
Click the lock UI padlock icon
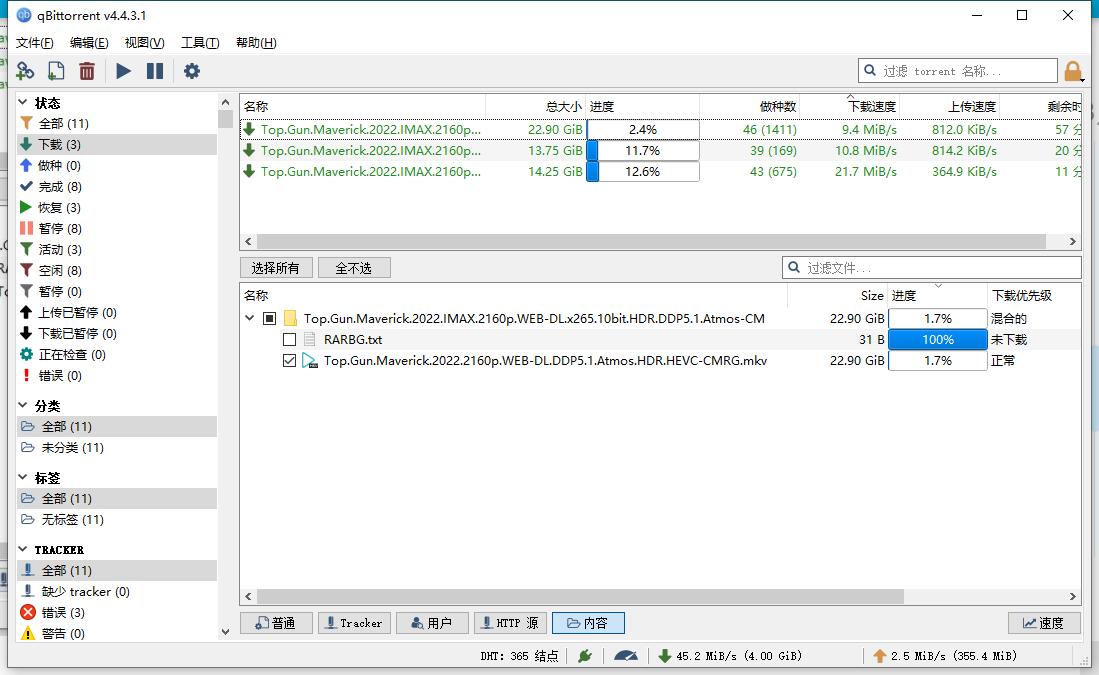[1072, 71]
